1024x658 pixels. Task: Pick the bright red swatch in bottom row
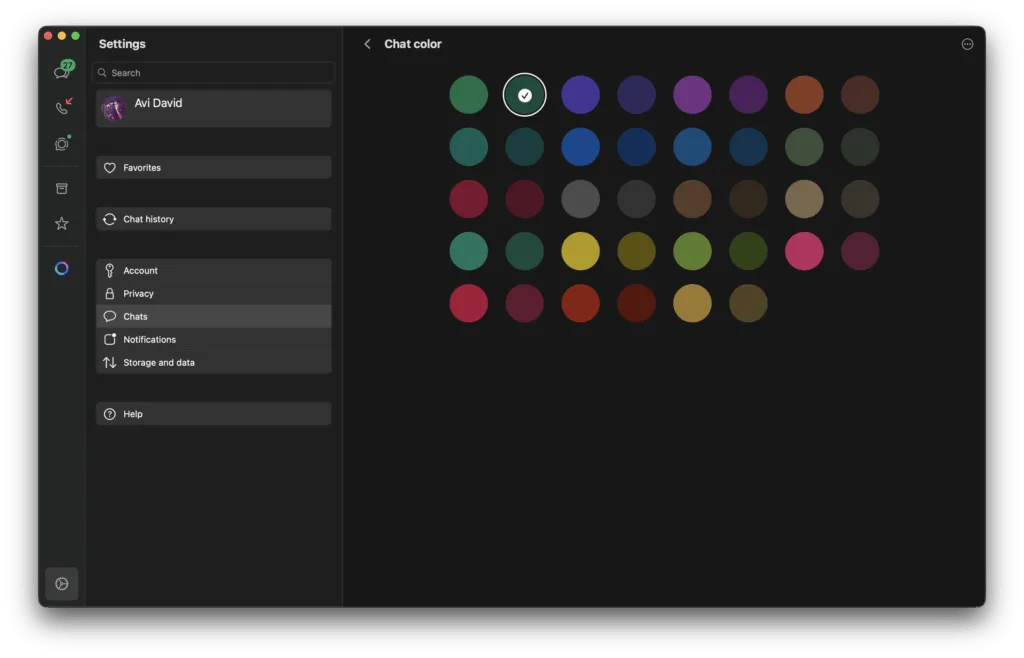468,303
